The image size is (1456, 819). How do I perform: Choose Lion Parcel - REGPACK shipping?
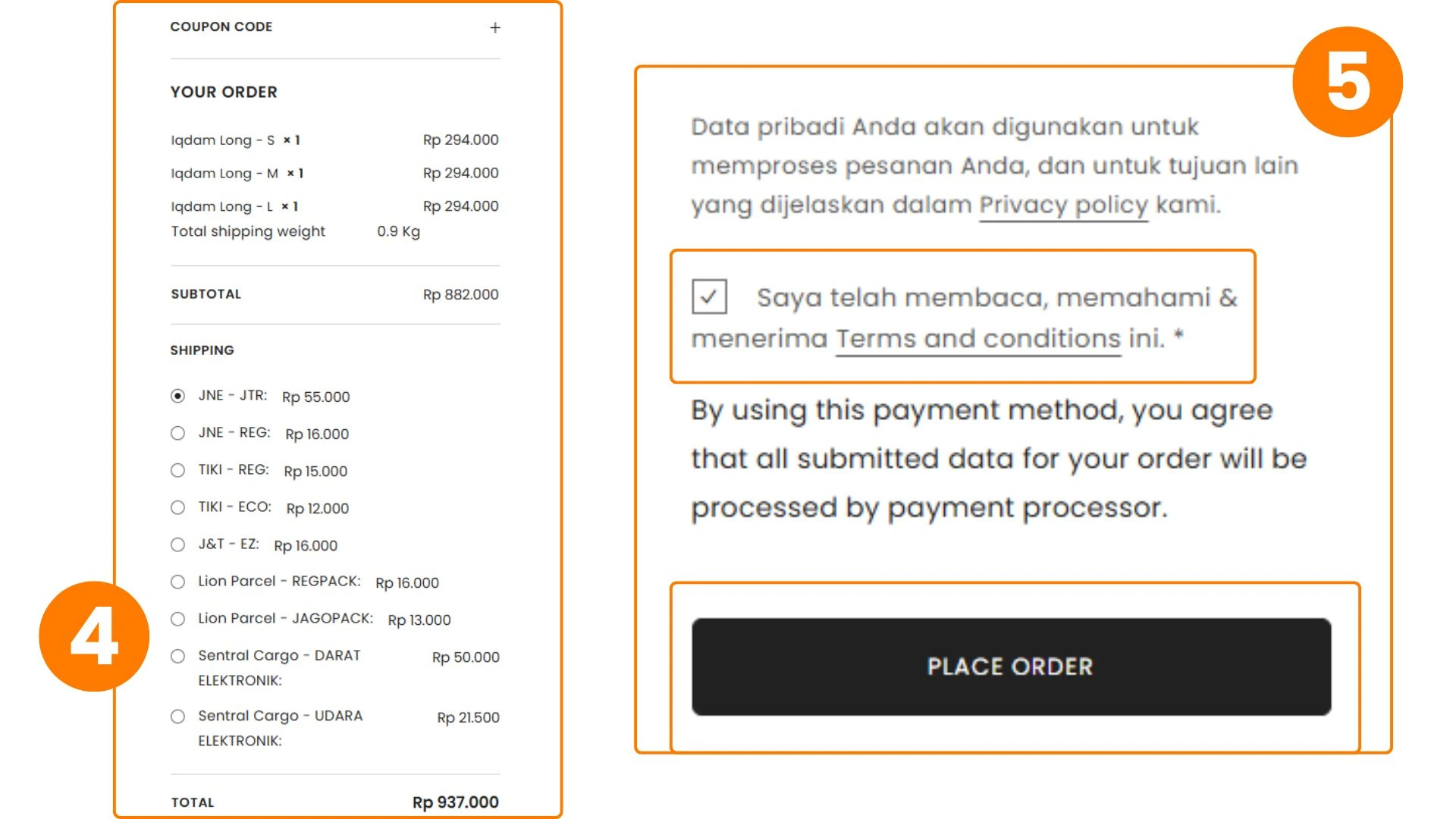click(177, 582)
